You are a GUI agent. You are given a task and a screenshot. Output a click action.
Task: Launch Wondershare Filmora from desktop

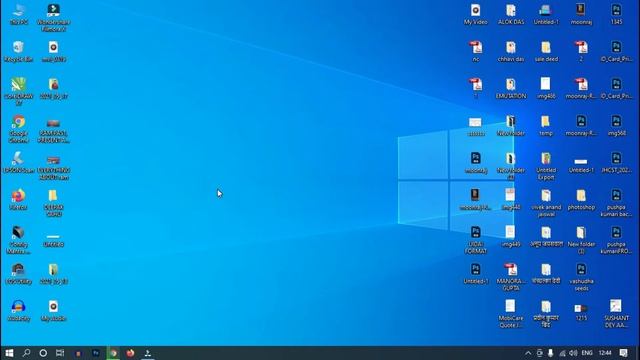click(x=53, y=18)
